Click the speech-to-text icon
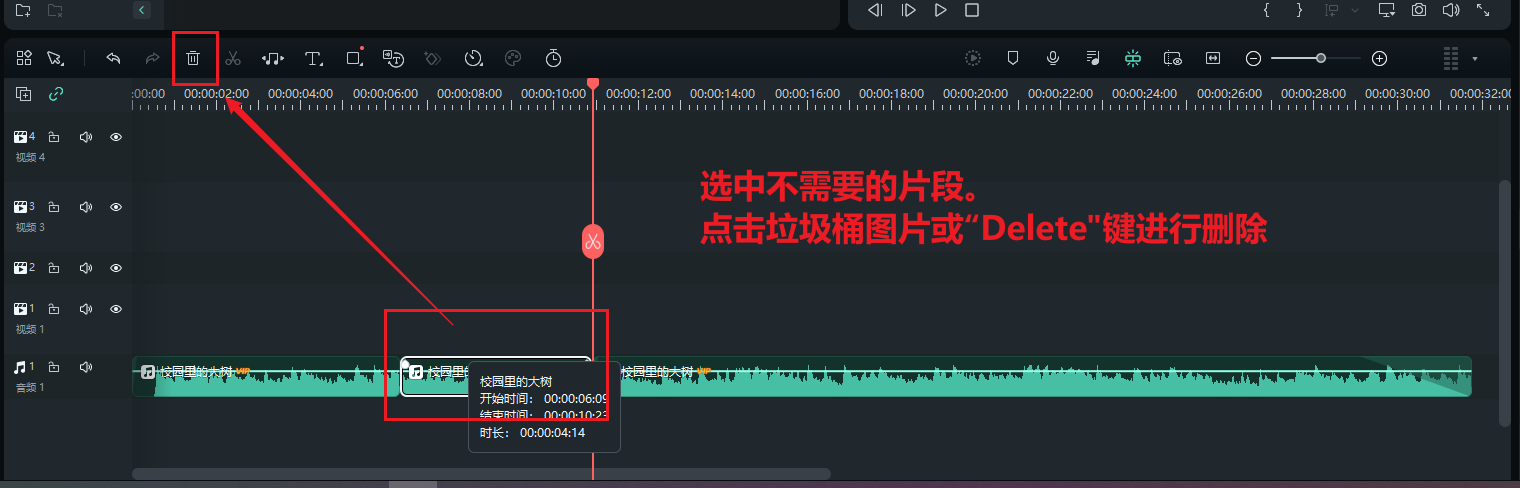1520x488 pixels. (393, 59)
